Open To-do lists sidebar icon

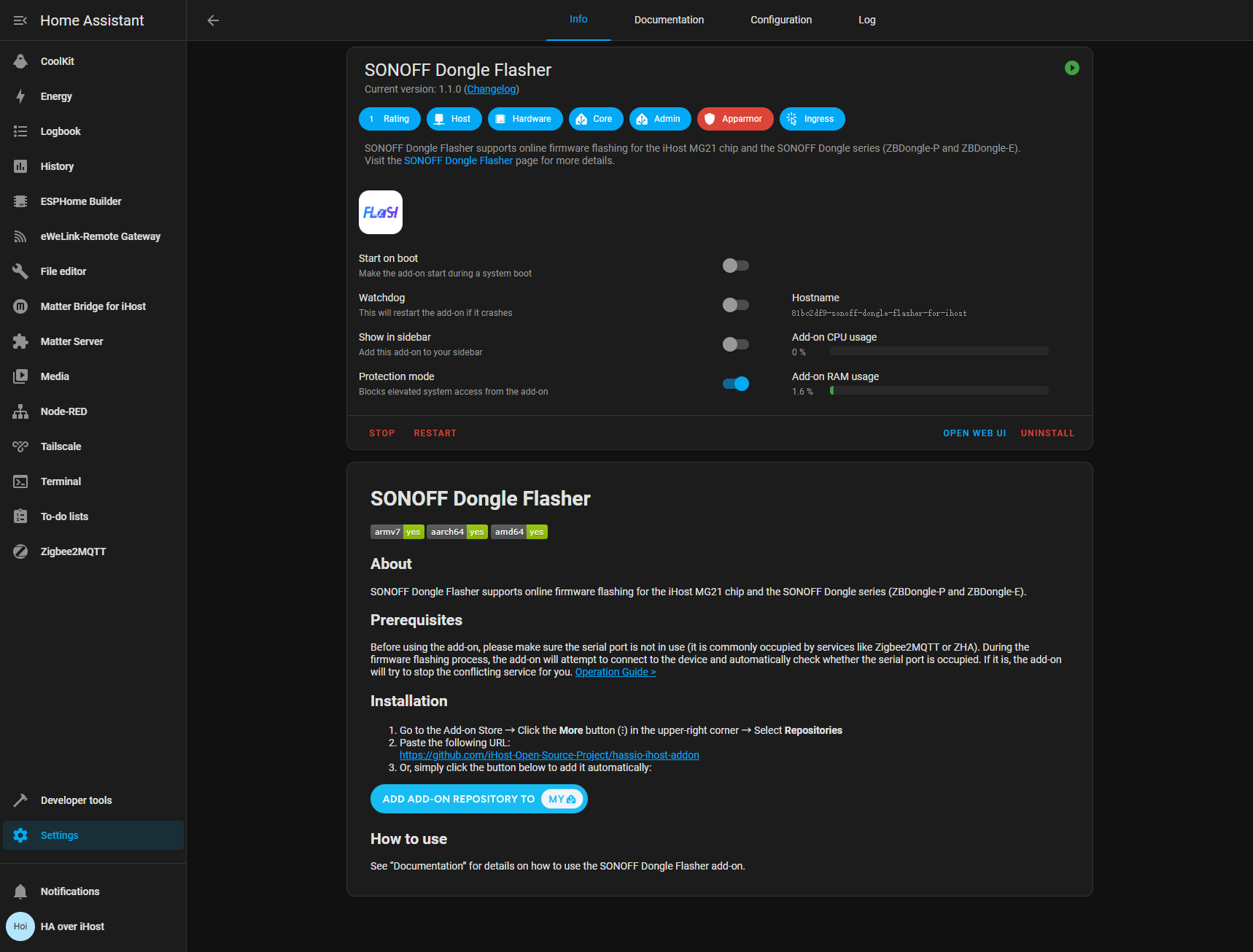20,516
